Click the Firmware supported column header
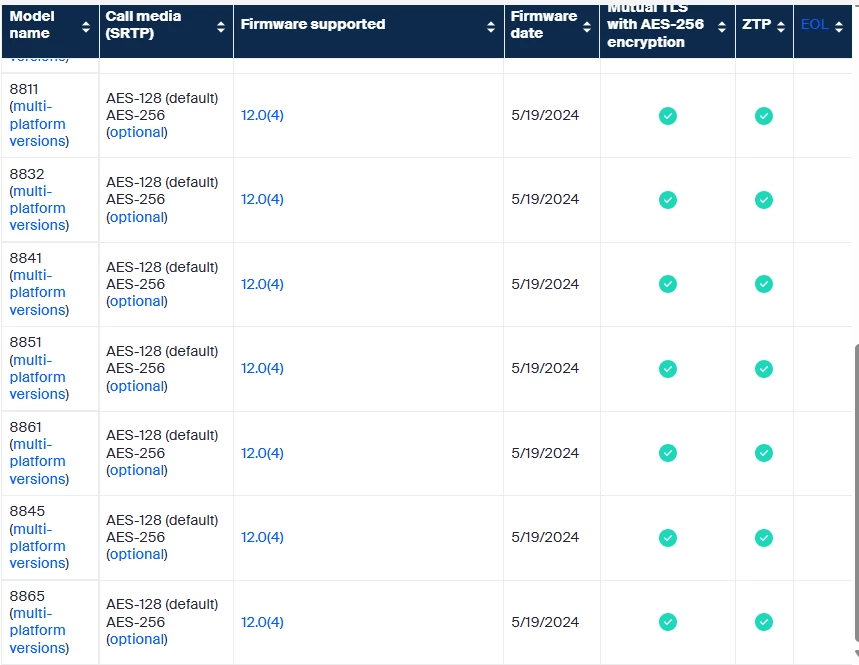Image resolution: width=859 pixels, height=665 pixels. [x=369, y=31]
